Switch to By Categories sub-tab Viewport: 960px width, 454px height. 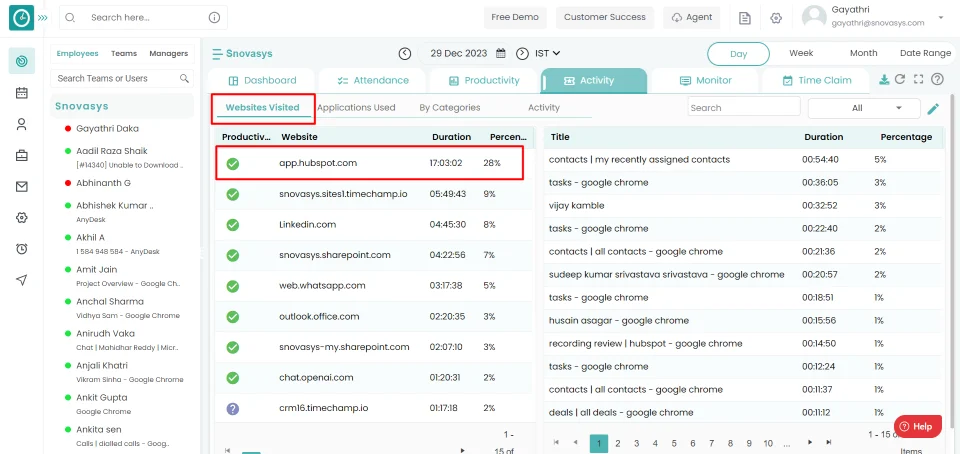point(449,108)
